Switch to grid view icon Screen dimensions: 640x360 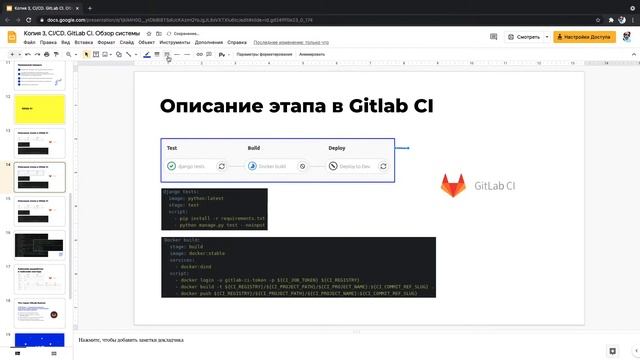tap(54, 353)
